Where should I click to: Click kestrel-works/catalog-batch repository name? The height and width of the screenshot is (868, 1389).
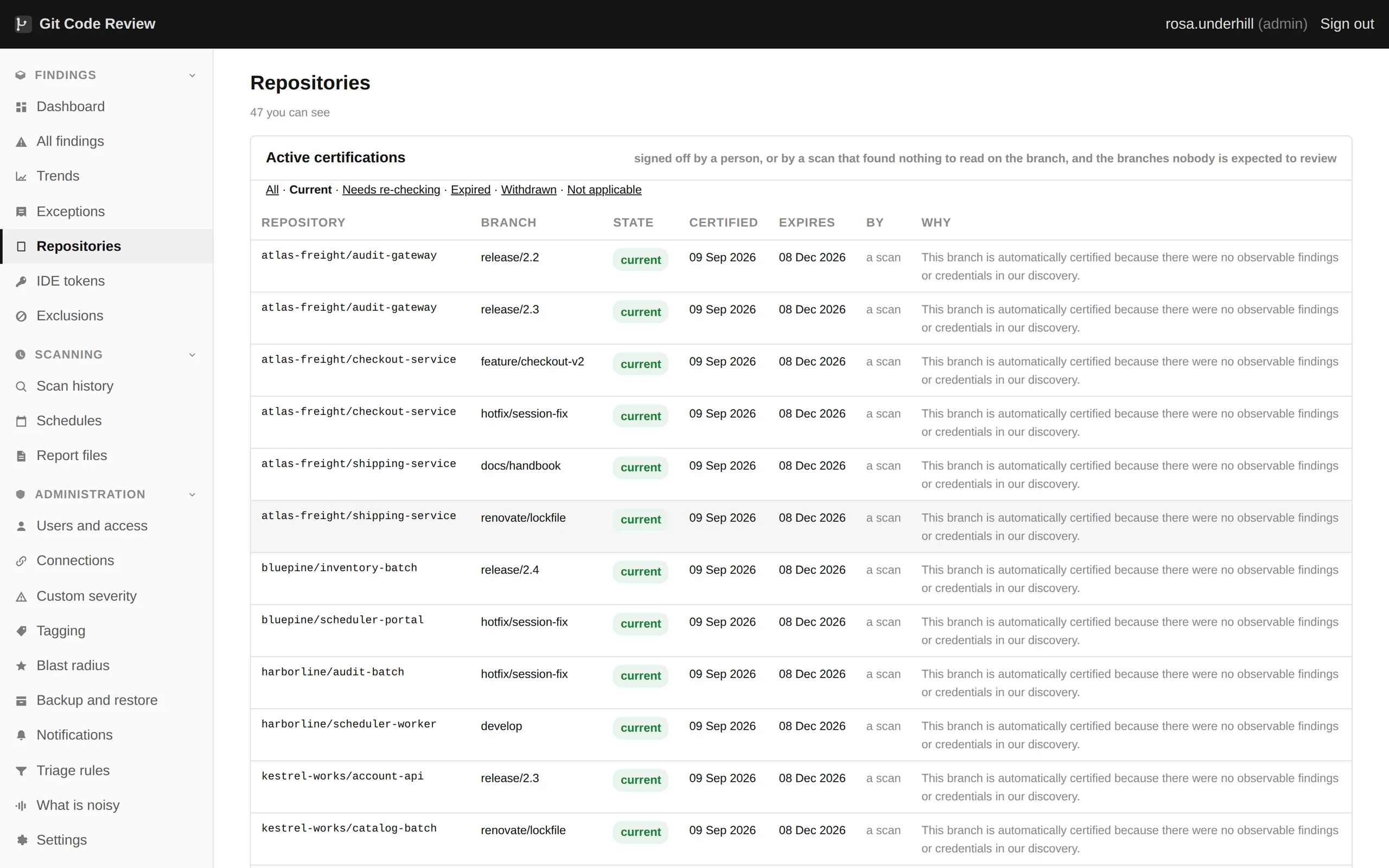tap(348, 828)
